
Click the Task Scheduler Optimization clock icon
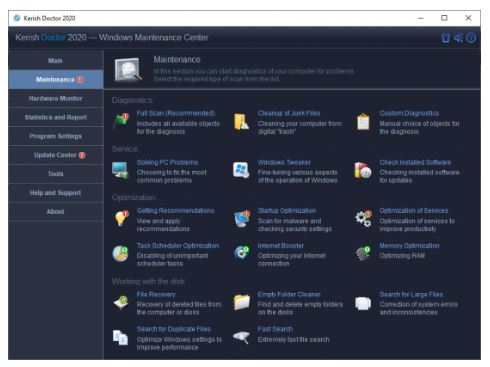pos(120,254)
